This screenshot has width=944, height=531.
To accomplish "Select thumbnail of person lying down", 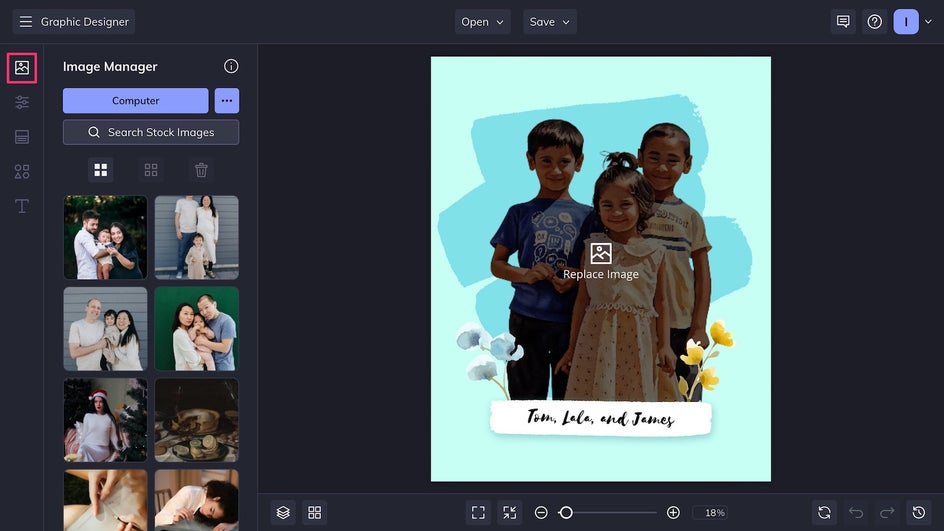I will 196,500.
